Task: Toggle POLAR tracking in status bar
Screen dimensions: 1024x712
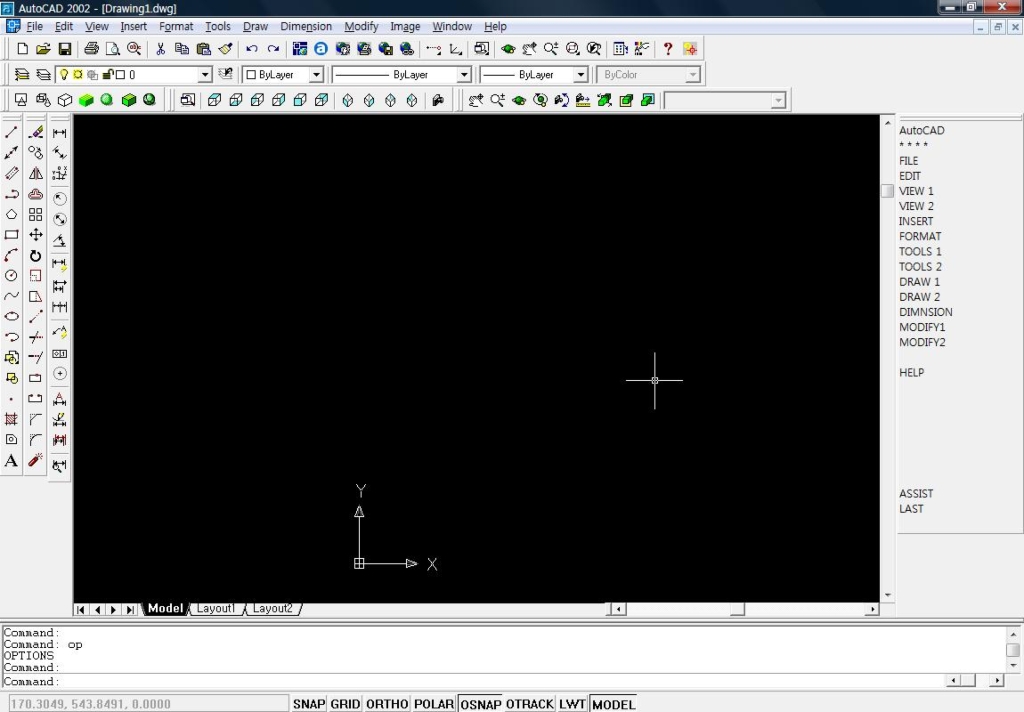Action: click(x=434, y=704)
